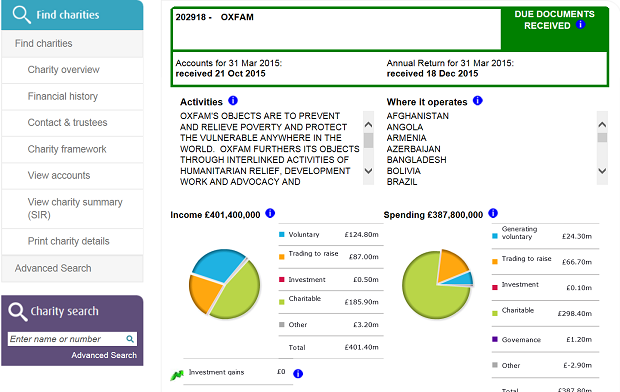Open the info icon next to Activities
The width and height of the screenshot is (620, 392).
233,100
